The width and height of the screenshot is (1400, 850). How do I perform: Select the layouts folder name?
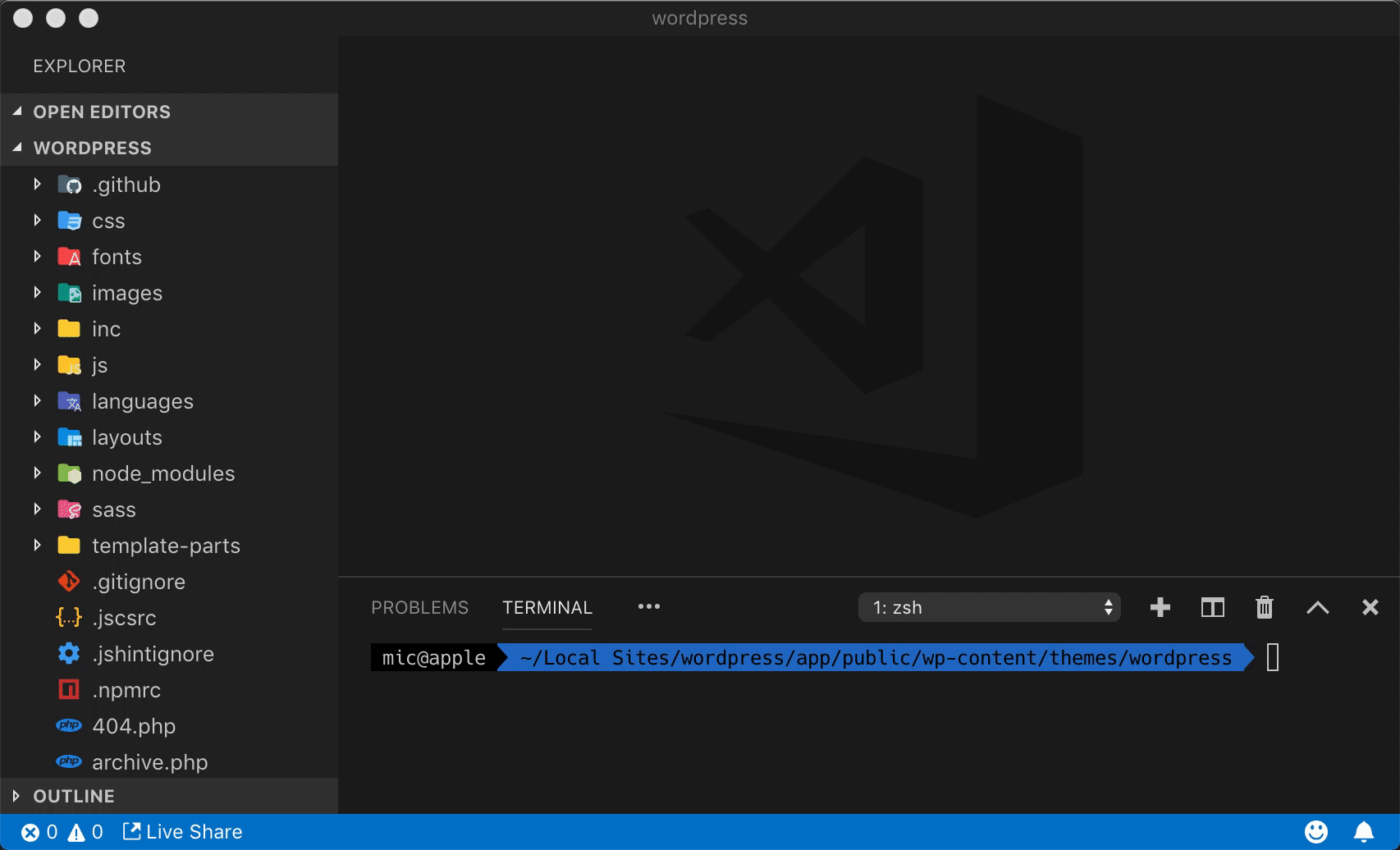point(127,438)
